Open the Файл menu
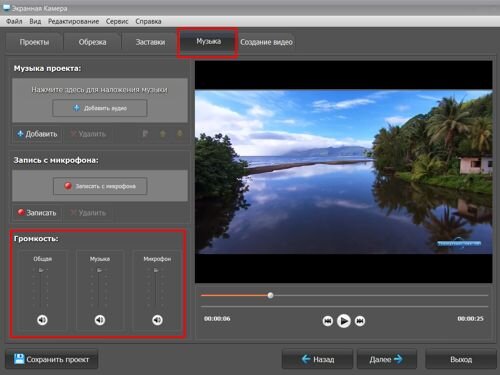 [x=14, y=21]
